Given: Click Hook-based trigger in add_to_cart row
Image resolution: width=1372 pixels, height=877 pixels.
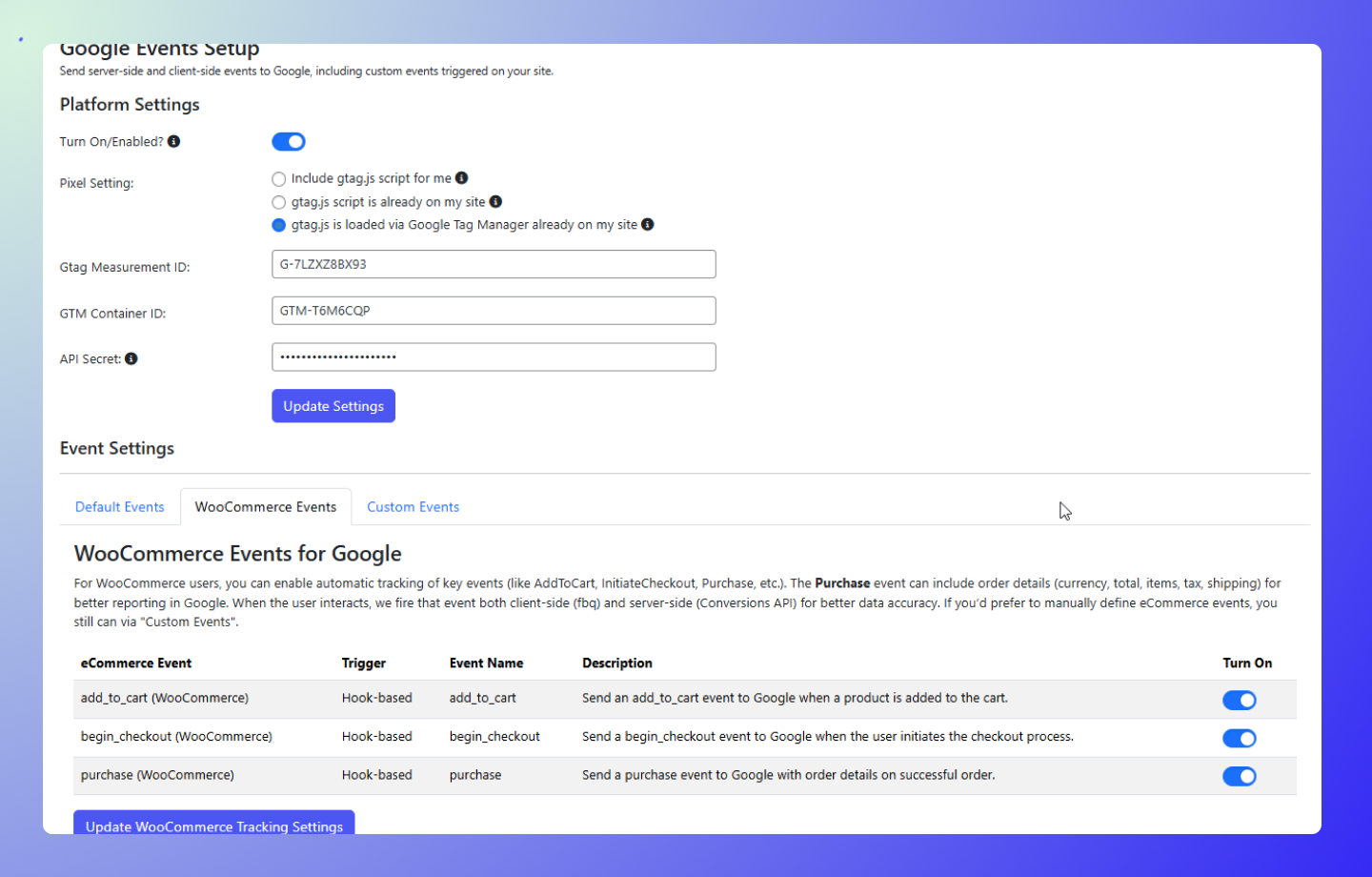Looking at the screenshot, I should point(377,698).
